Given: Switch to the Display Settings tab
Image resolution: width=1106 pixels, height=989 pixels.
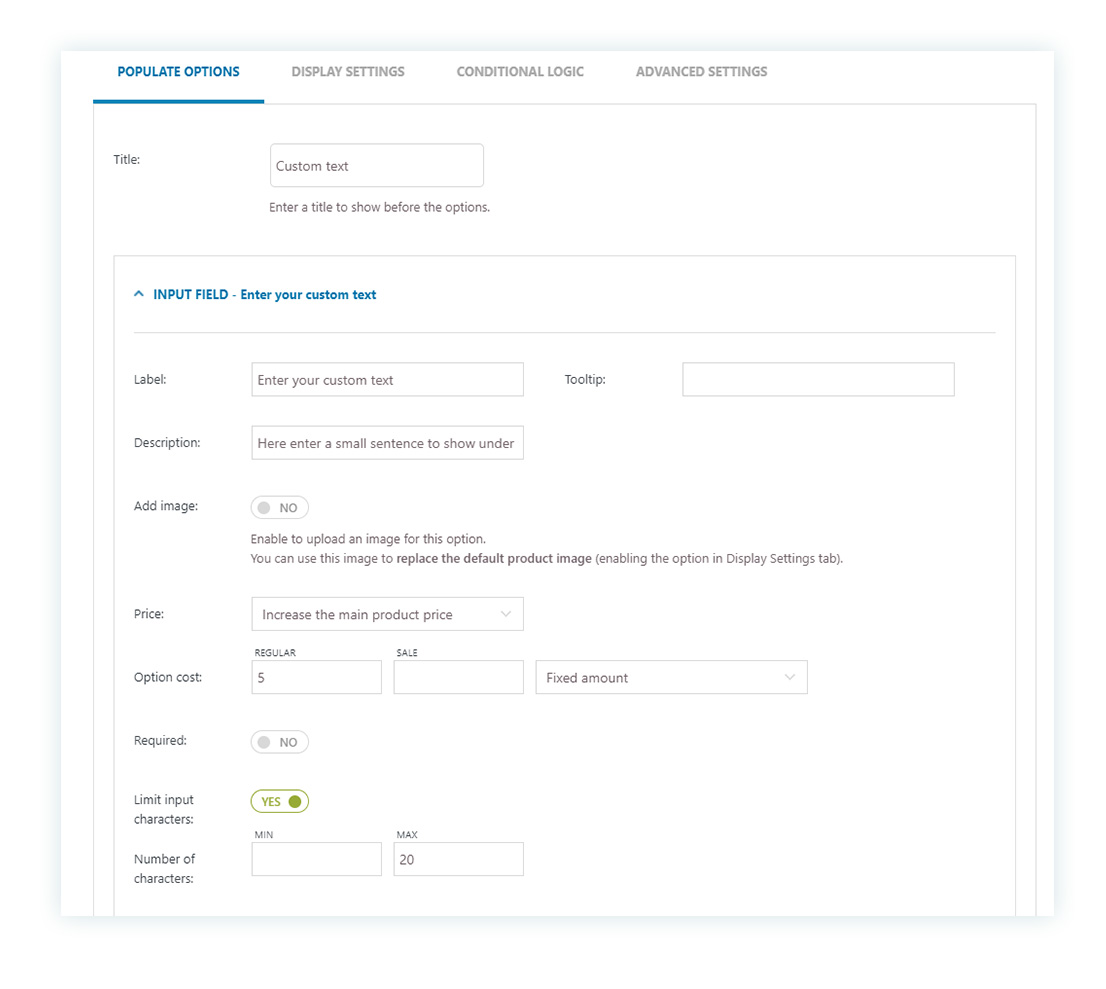Looking at the screenshot, I should [x=348, y=71].
